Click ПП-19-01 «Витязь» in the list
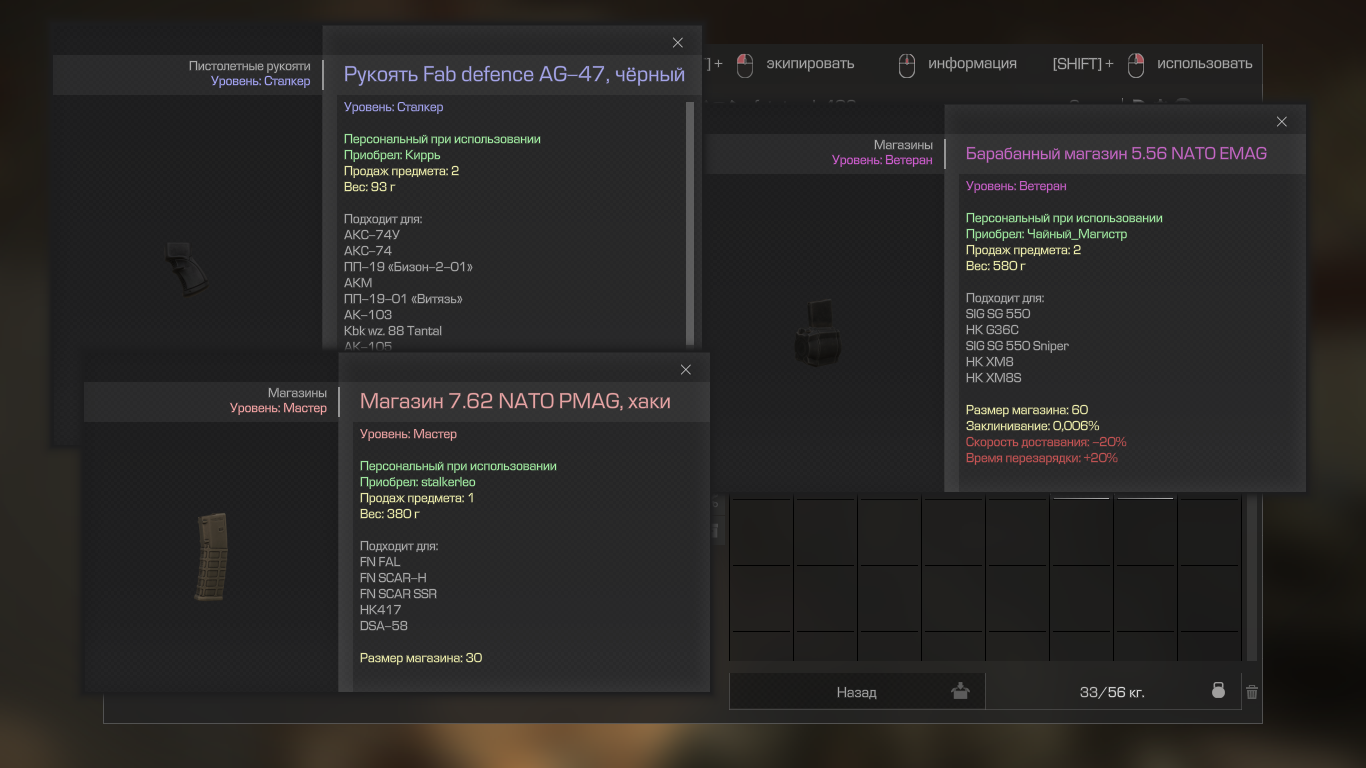The image size is (1366, 768). (x=403, y=299)
